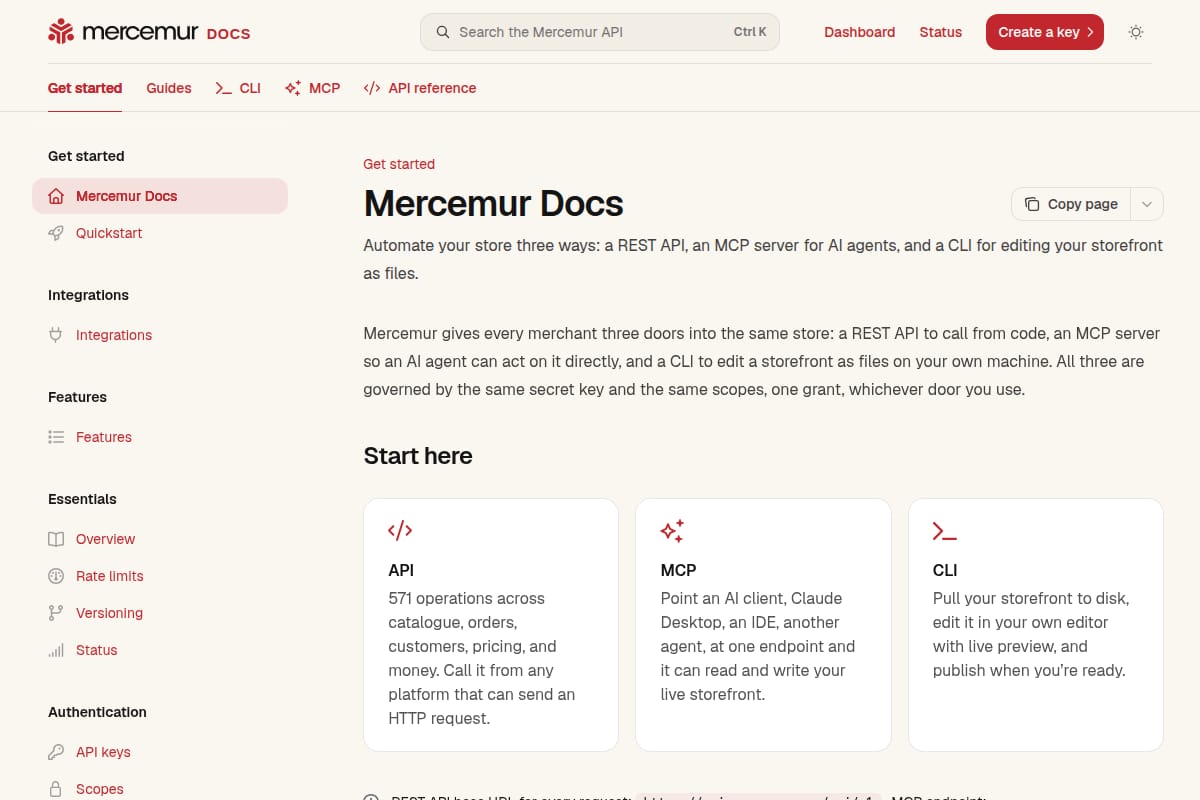
Task: Open the Status link in header
Action: 941,32
